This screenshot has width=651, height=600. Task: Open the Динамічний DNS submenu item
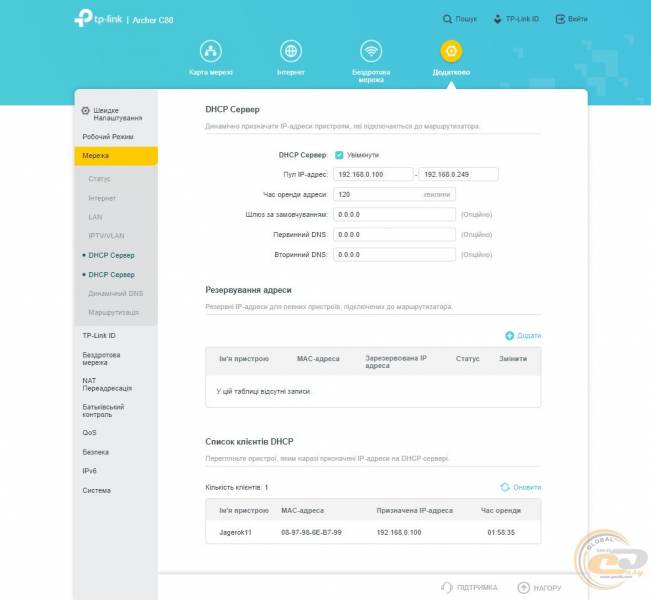coord(115,294)
